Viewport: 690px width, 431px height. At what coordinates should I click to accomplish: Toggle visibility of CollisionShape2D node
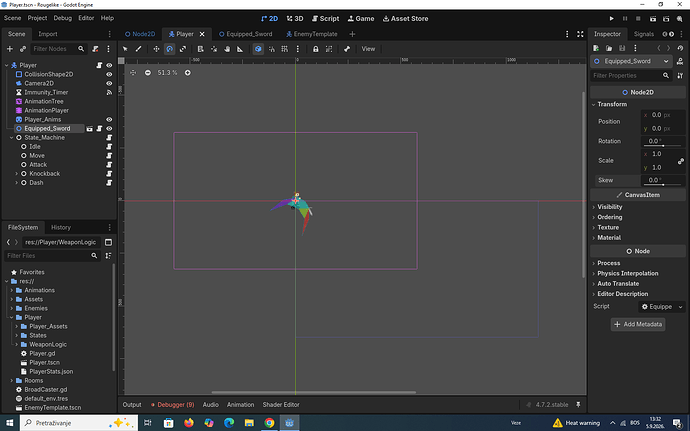(x=109, y=74)
